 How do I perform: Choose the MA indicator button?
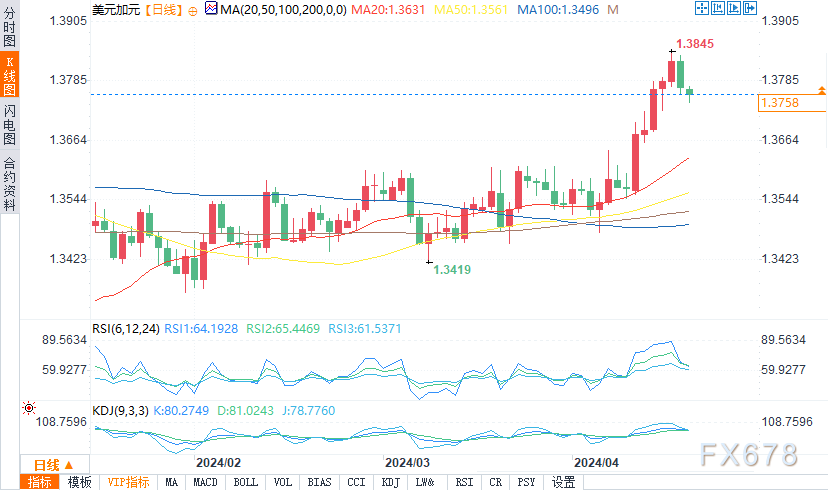(171, 482)
